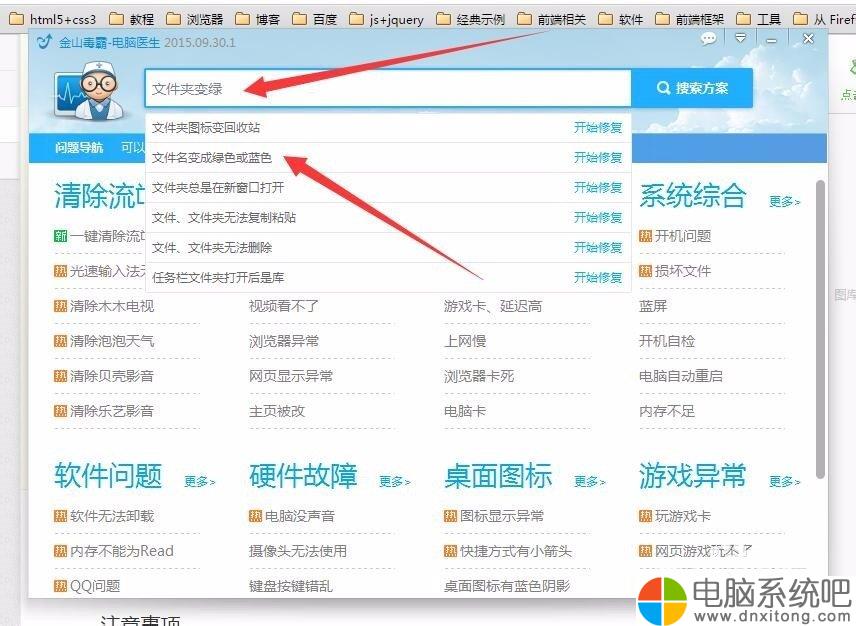The width and height of the screenshot is (856, 626).
Task: Click the vertical scrollbar of the problem list
Action: click(x=820, y=330)
